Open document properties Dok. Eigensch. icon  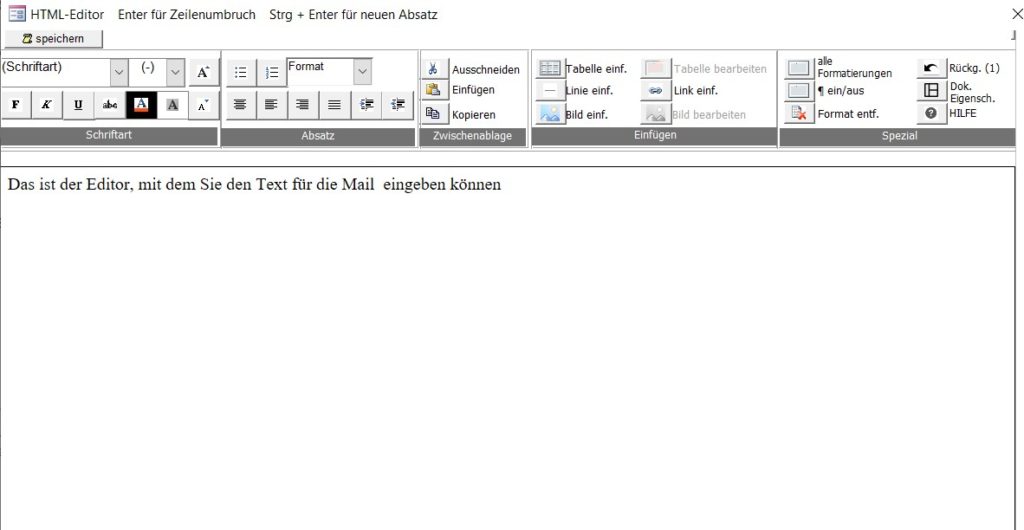930,91
